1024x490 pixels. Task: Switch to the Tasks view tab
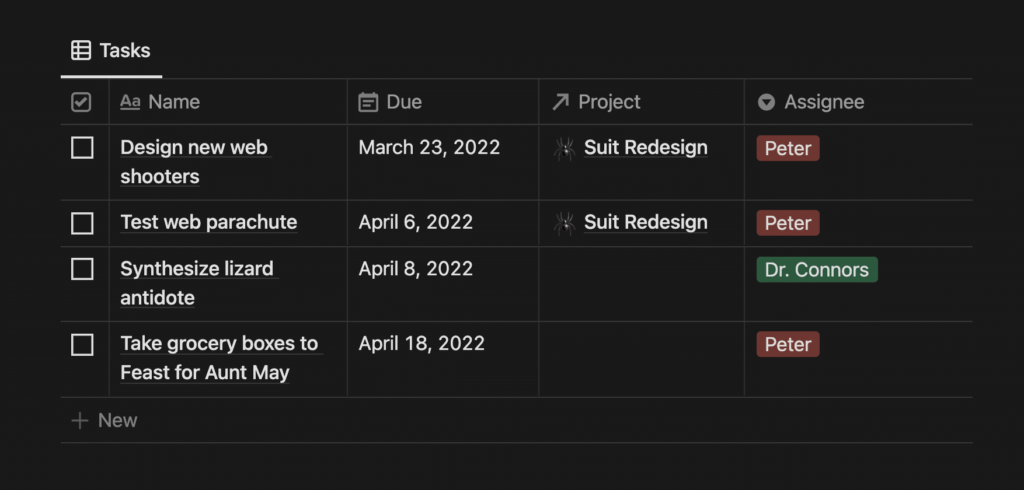tap(111, 50)
